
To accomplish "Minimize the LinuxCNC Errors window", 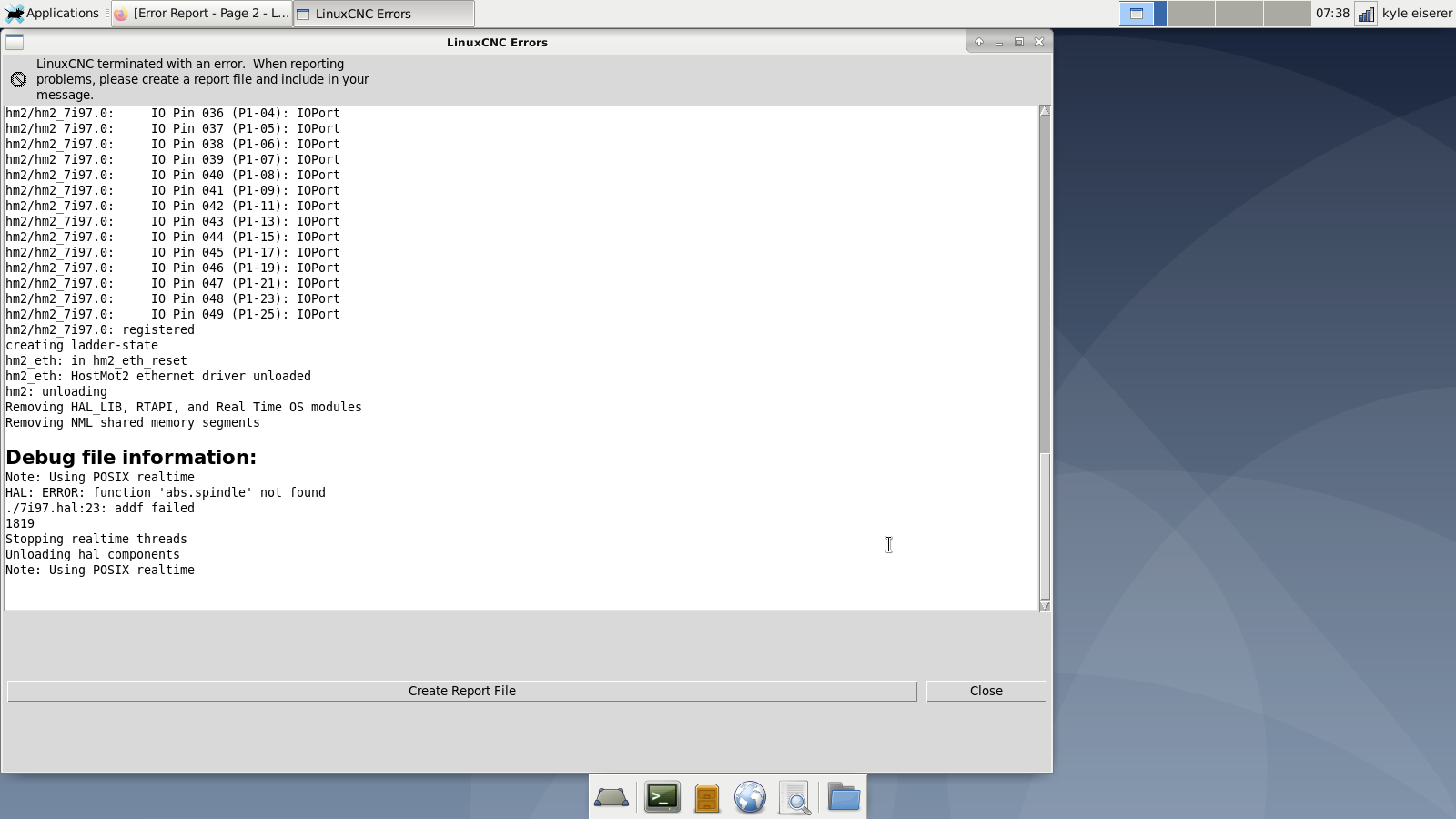I will pos(999,42).
